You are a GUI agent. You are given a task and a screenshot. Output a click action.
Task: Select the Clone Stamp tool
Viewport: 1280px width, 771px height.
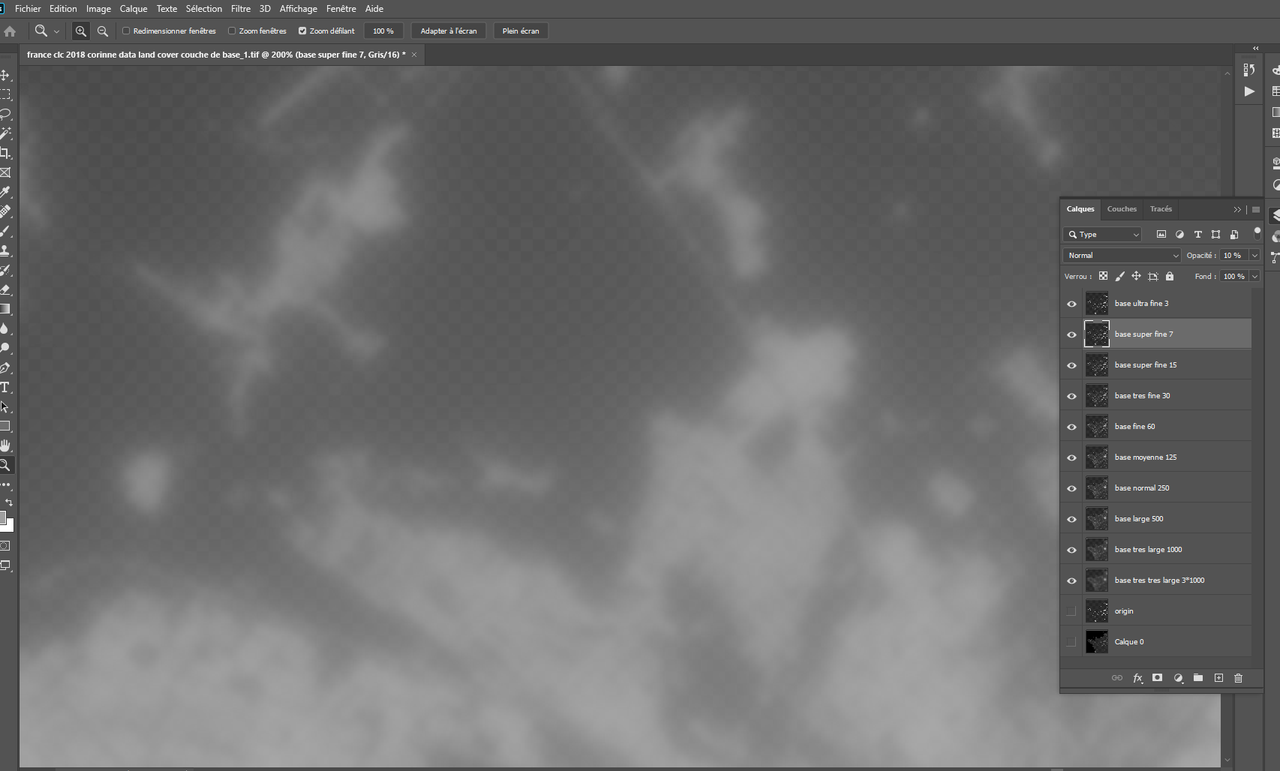point(5,251)
